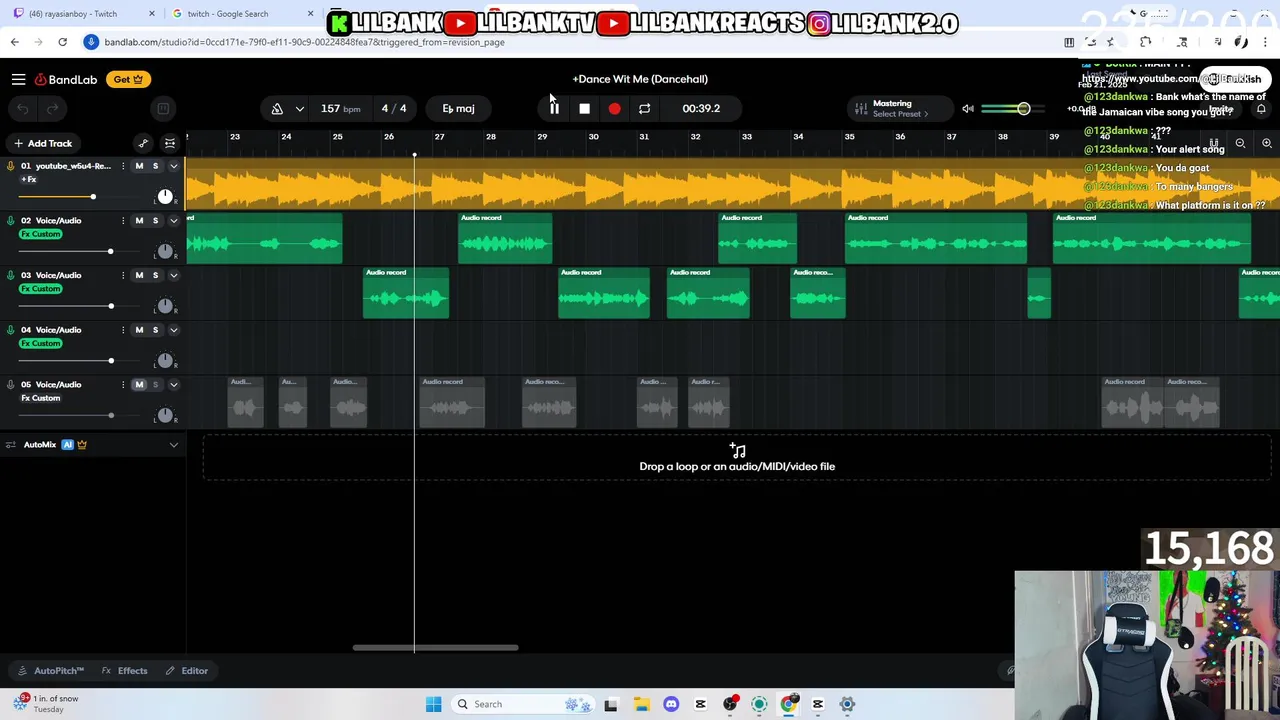The height and width of the screenshot is (720, 1280).
Task: Open the AutoPitch tab
Action: tap(52, 671)
